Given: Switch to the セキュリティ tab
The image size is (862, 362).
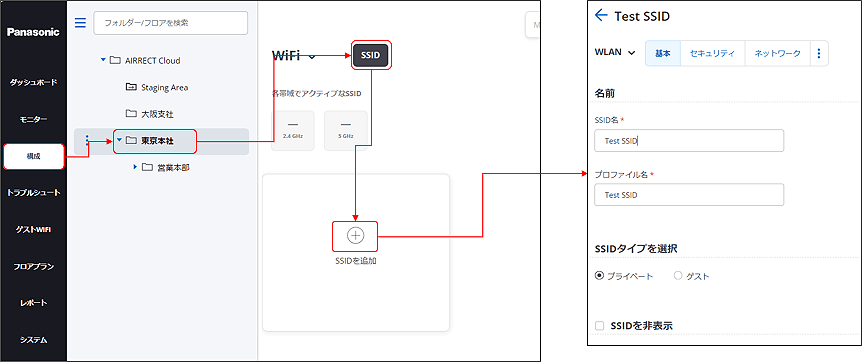Looking at the screenshot, I should (x=712, y=53).
